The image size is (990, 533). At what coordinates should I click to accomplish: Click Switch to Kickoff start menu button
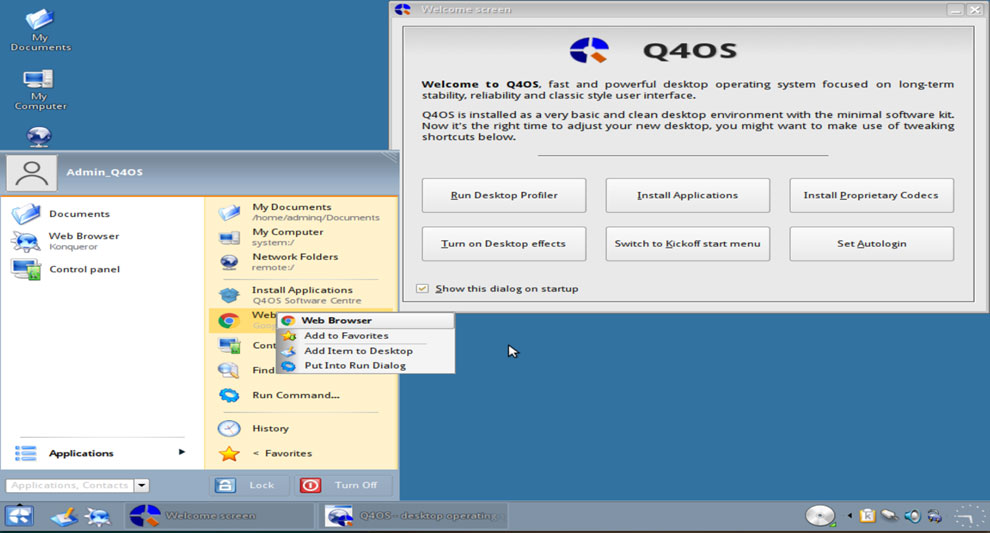click(688, 244)
